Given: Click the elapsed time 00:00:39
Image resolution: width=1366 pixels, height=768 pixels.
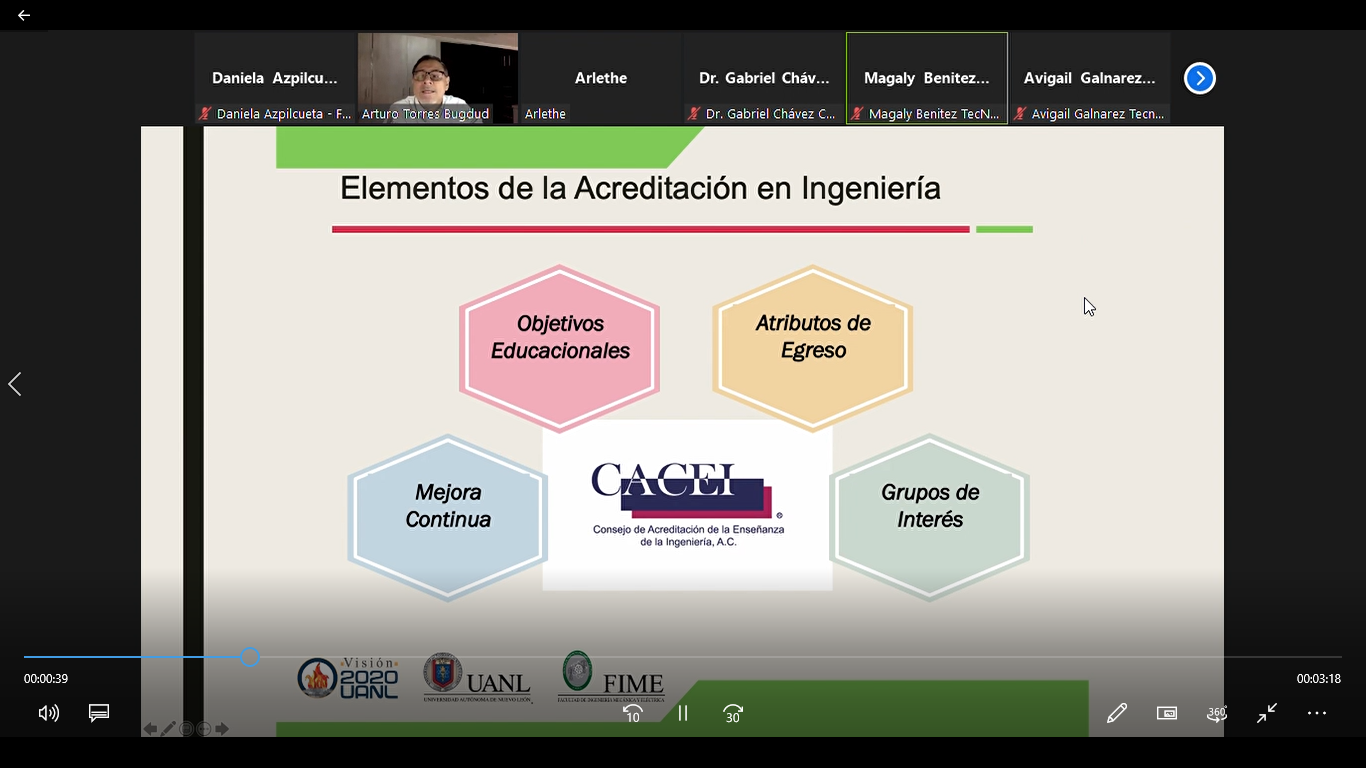Looking at the screenshot, I should [46, 679].
